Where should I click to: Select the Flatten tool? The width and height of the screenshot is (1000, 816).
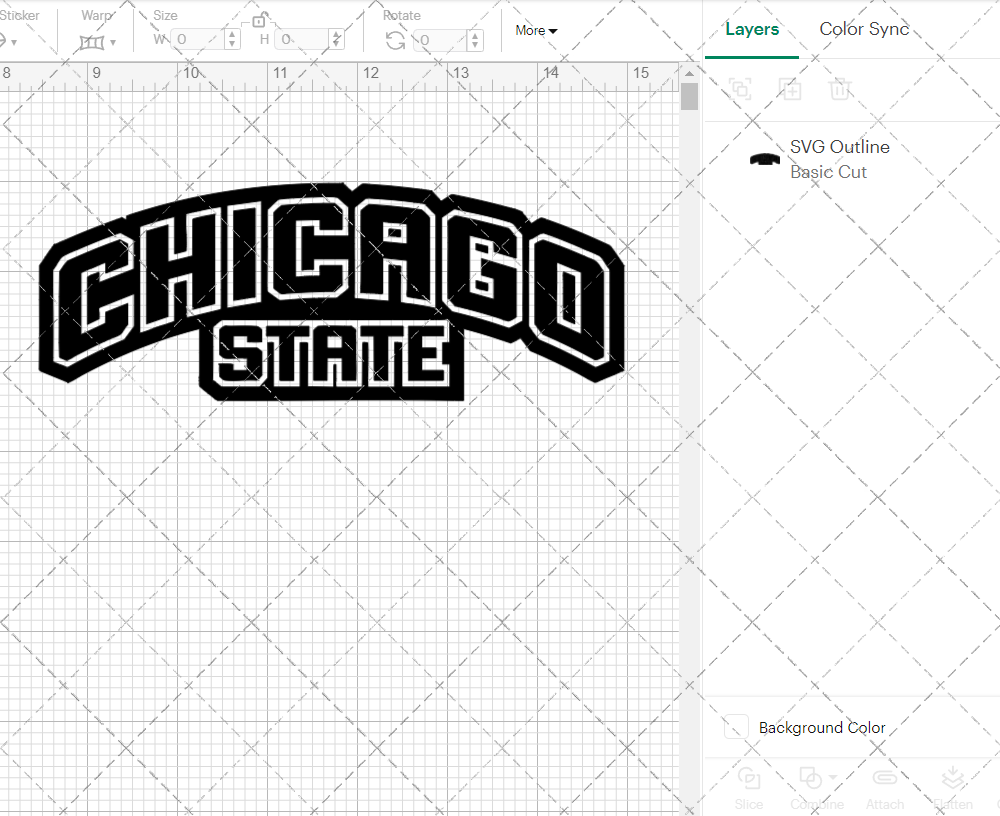pos(952,779)
